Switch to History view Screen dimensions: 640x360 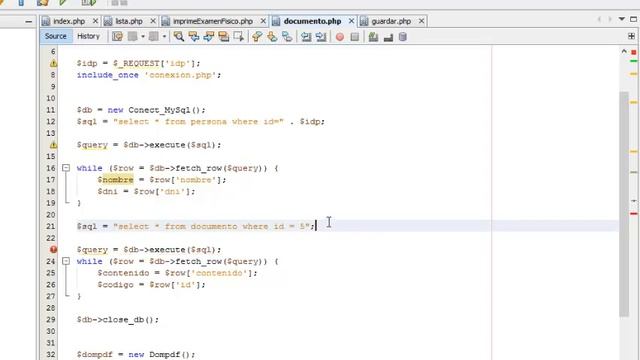(x=89, y=36)
